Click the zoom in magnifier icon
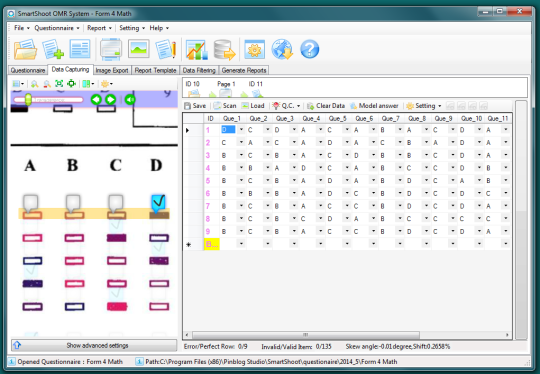540x374 pixels. click(x=34, y=84)
